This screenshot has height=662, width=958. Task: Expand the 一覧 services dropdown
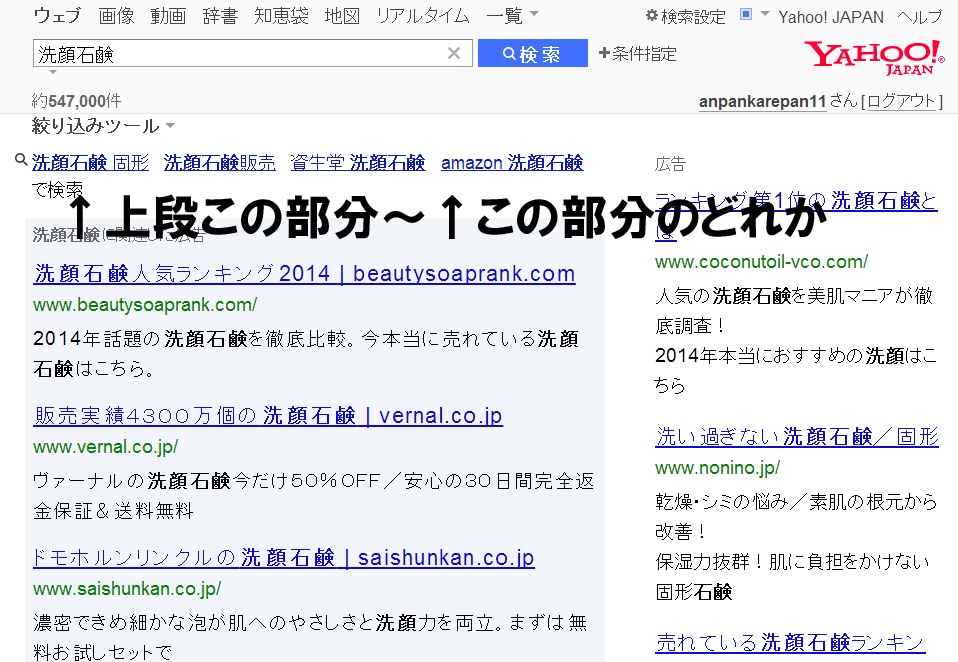tap(512, 16)
